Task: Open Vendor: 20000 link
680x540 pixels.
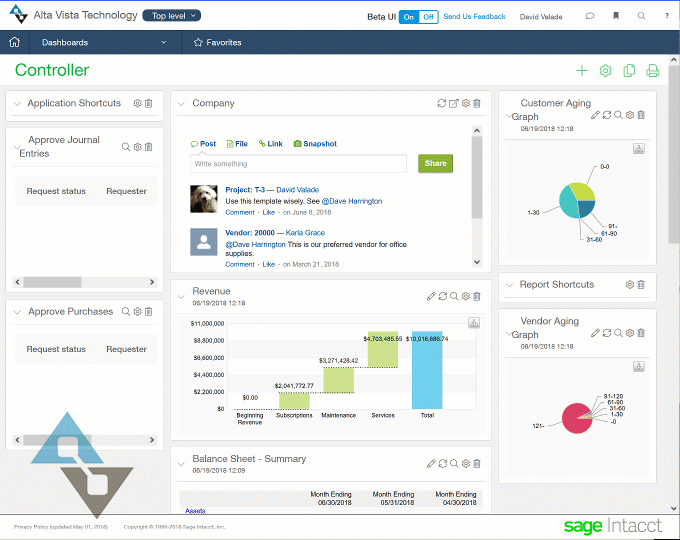Action: pos(250,232)
